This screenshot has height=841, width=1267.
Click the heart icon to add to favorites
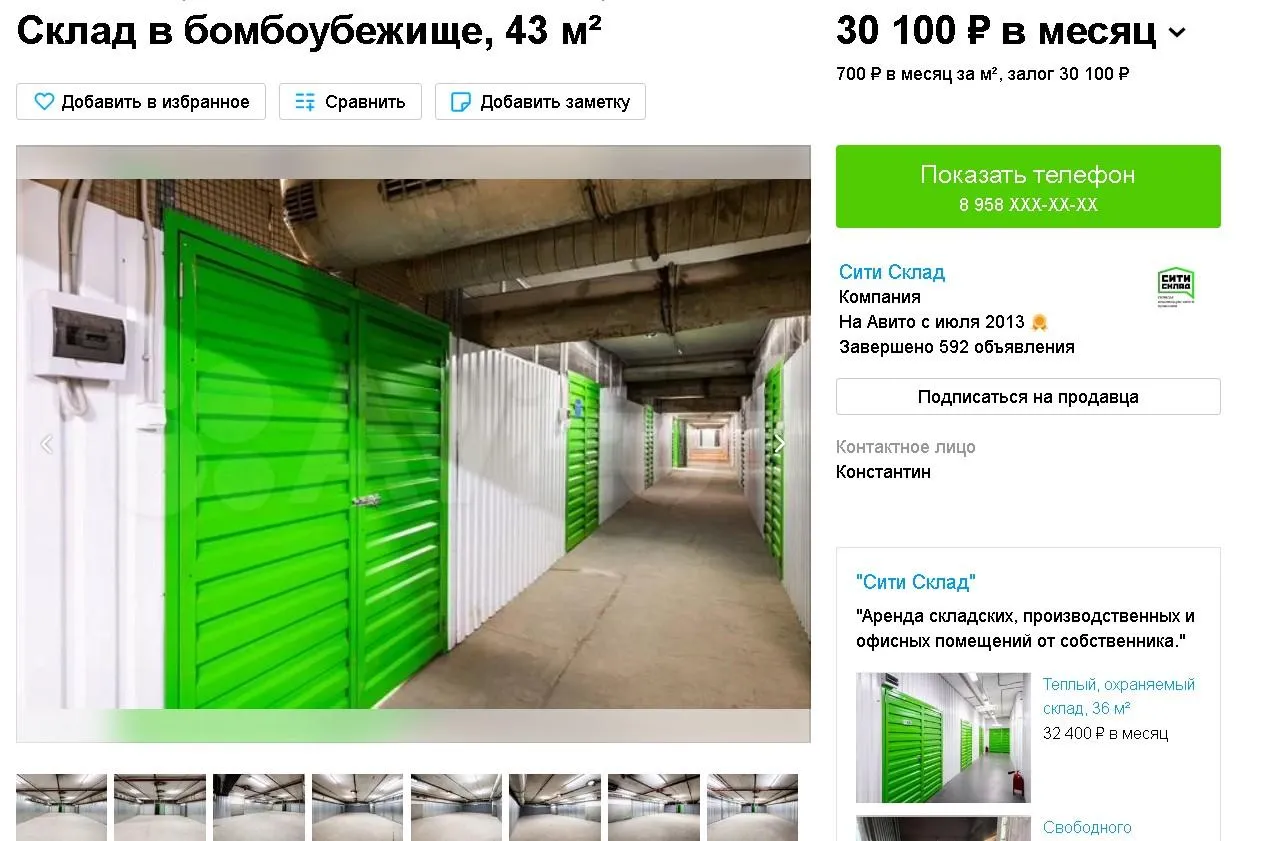44,102
